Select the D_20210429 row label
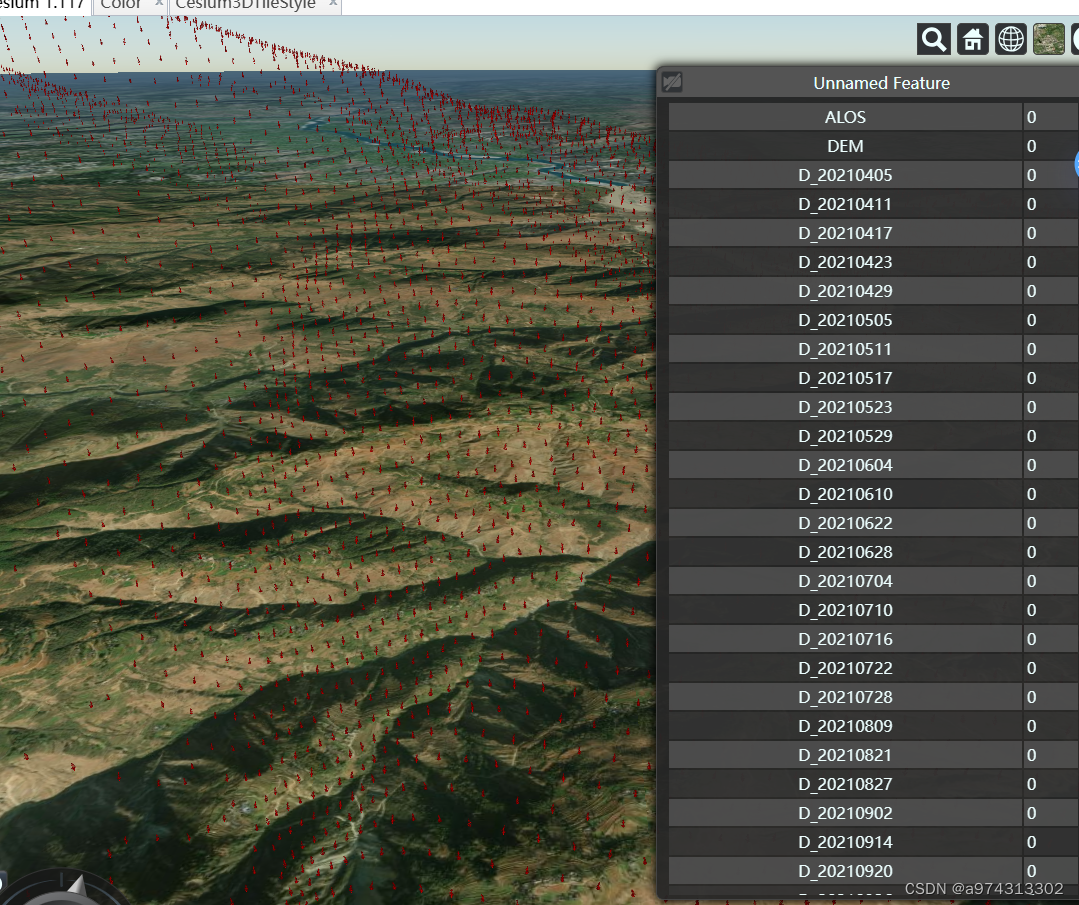 click(x=845, y=291)
